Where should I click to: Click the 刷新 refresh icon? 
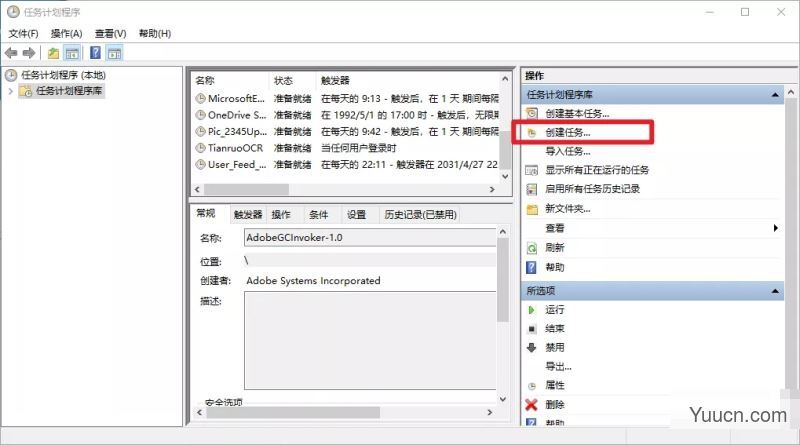click(532, 248)
